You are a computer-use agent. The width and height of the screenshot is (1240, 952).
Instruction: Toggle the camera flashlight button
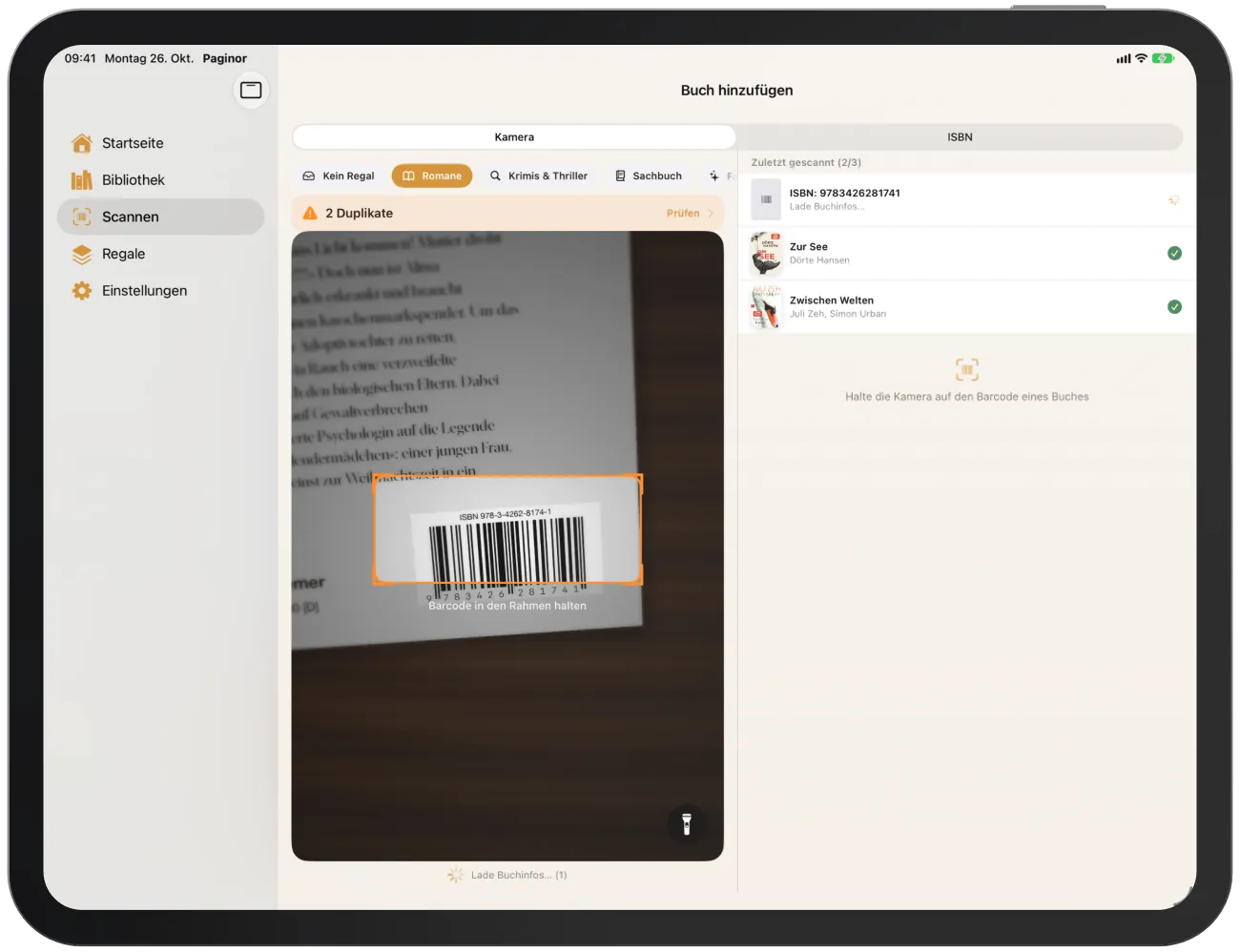point(687,824)
